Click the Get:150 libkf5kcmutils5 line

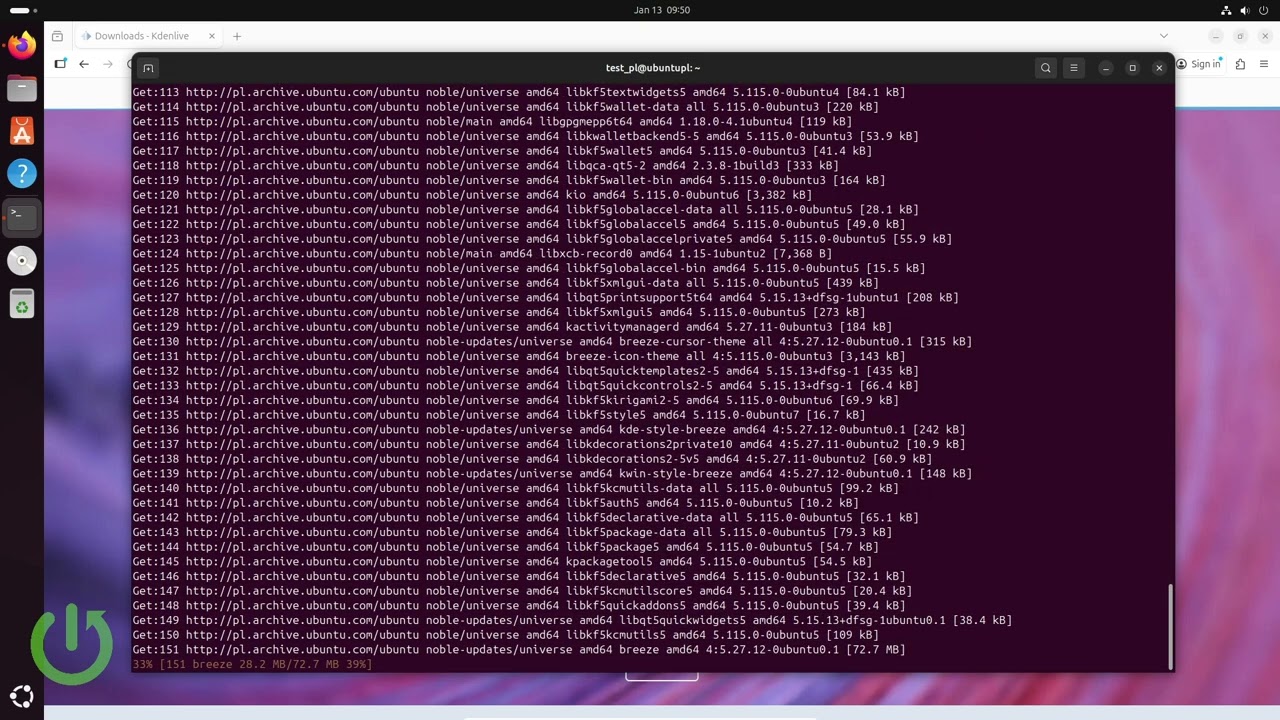click(506, 635)
